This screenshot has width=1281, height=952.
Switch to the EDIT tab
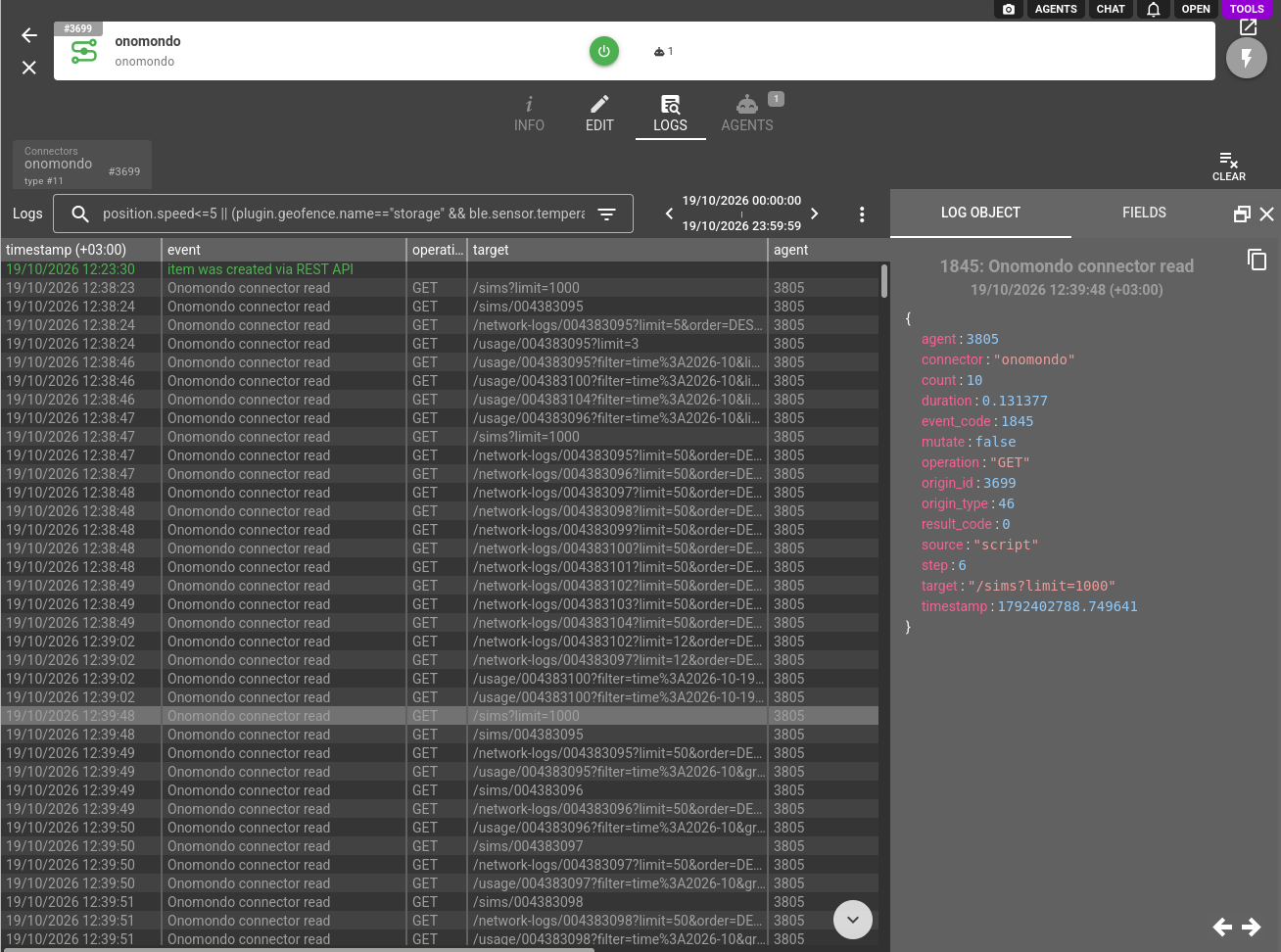[599, 114]
